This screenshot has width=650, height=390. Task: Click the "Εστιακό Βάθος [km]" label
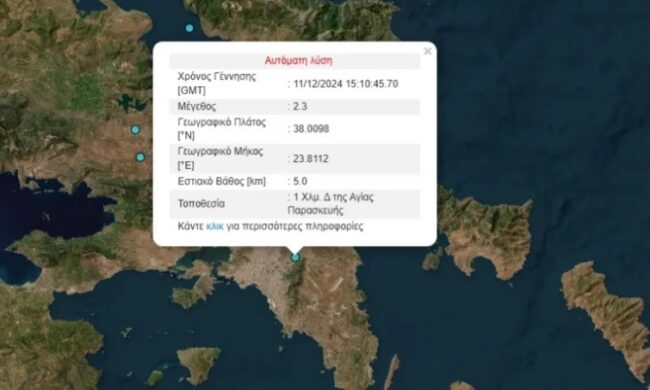click(222, 182)
